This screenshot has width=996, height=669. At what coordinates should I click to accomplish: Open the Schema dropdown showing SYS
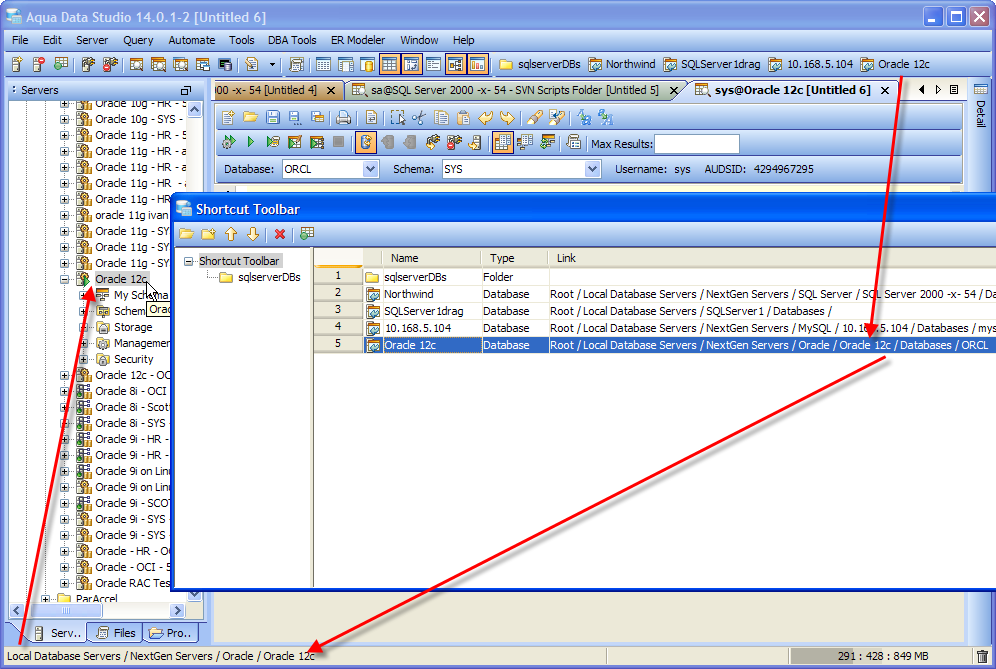pos(592,169)
